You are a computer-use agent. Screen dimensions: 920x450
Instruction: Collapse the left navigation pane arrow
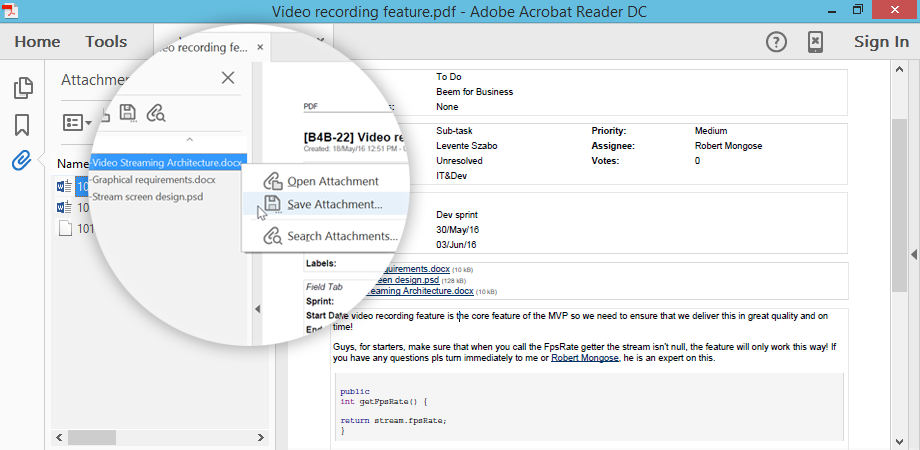(257, 309)
